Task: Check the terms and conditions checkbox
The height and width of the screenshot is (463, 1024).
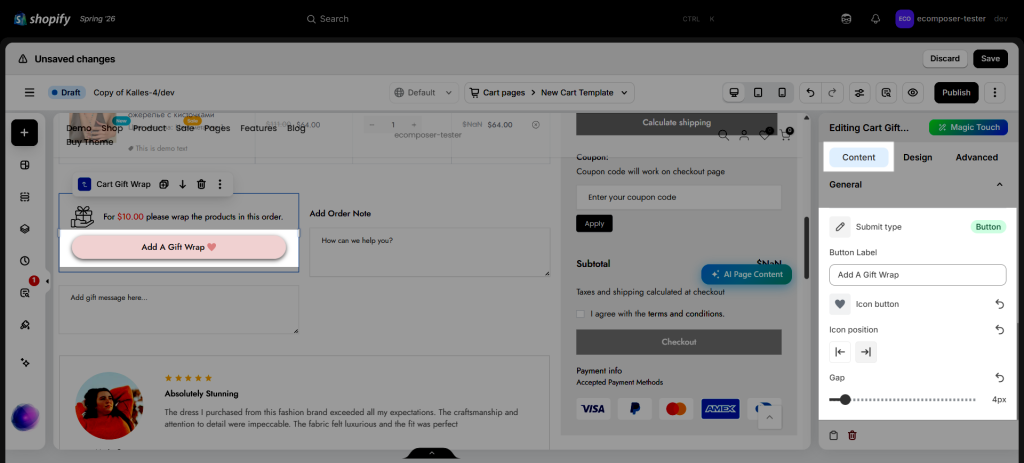Action: pyautogui.click(x=581, y=314)
